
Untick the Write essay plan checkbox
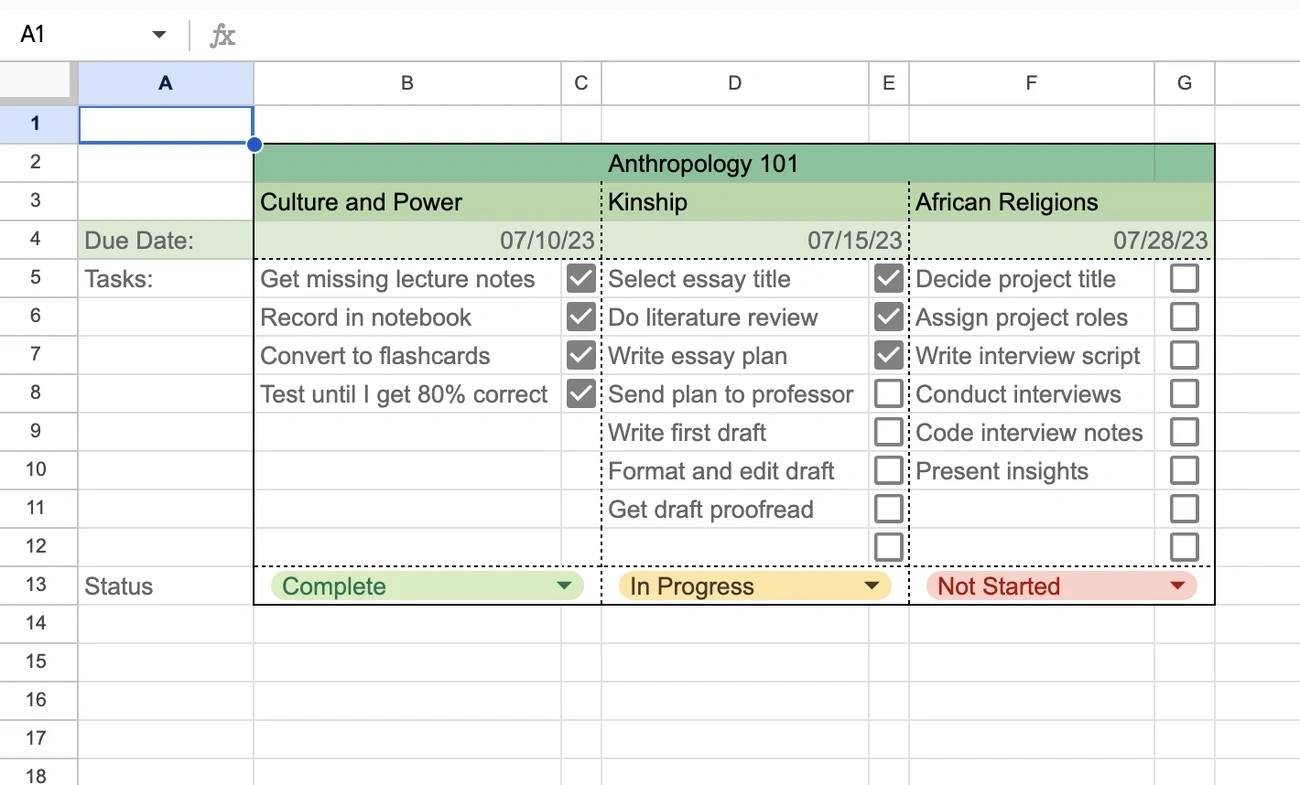888,356
